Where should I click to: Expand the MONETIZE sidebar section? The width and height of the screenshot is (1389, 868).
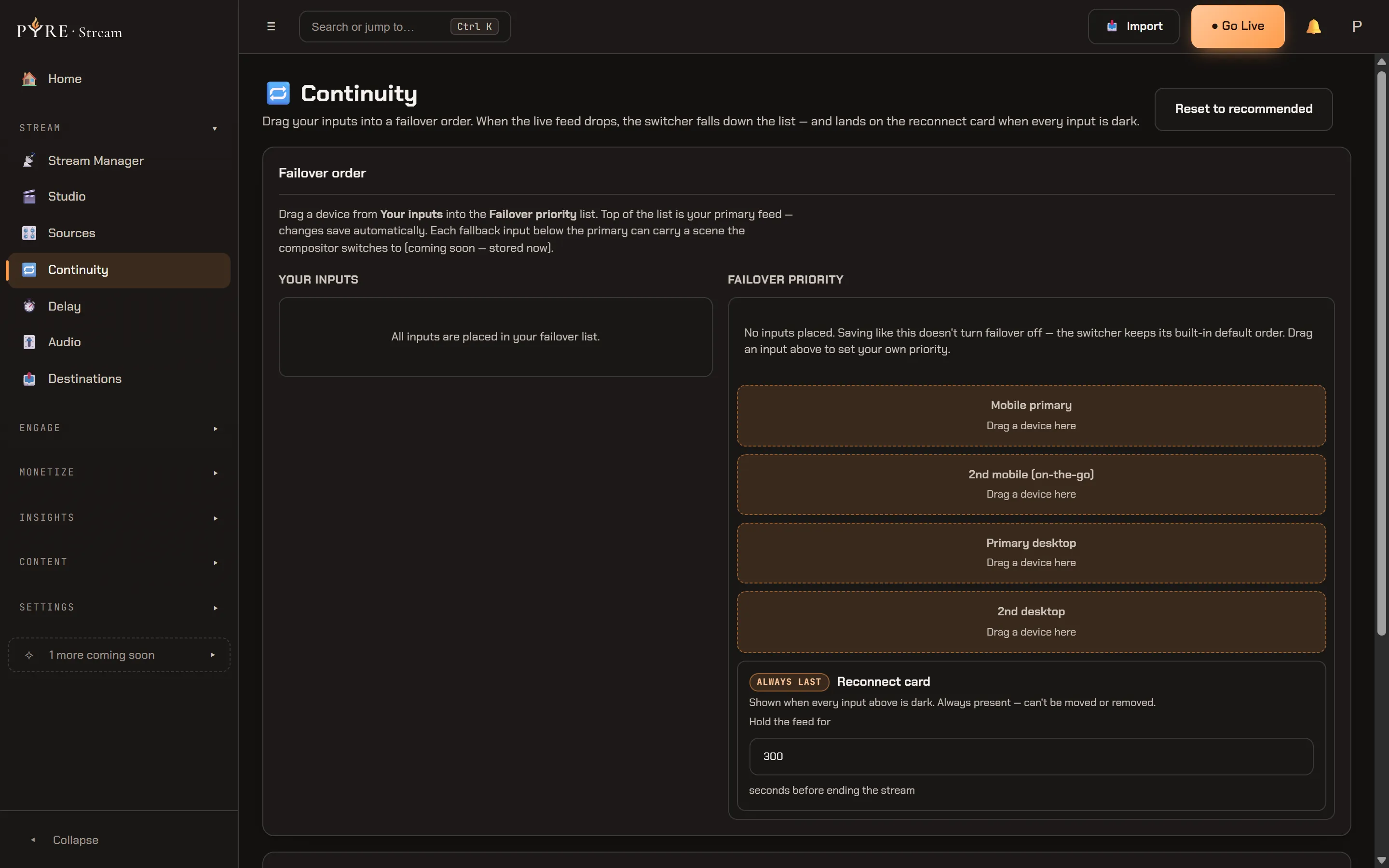pyautogui.click(x=119, y=473)
